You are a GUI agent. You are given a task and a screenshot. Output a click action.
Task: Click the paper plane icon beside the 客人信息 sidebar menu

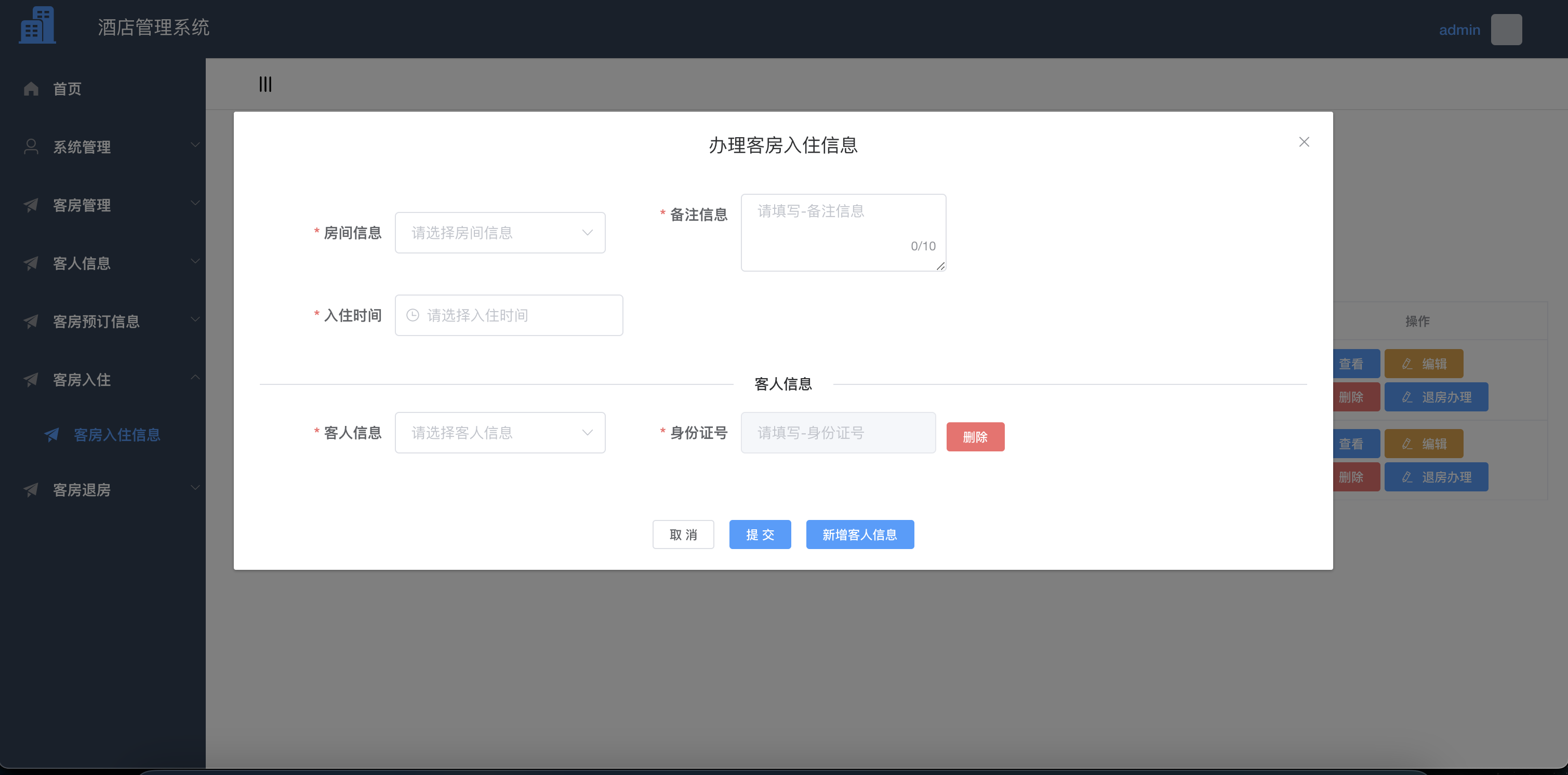point(31,263)
